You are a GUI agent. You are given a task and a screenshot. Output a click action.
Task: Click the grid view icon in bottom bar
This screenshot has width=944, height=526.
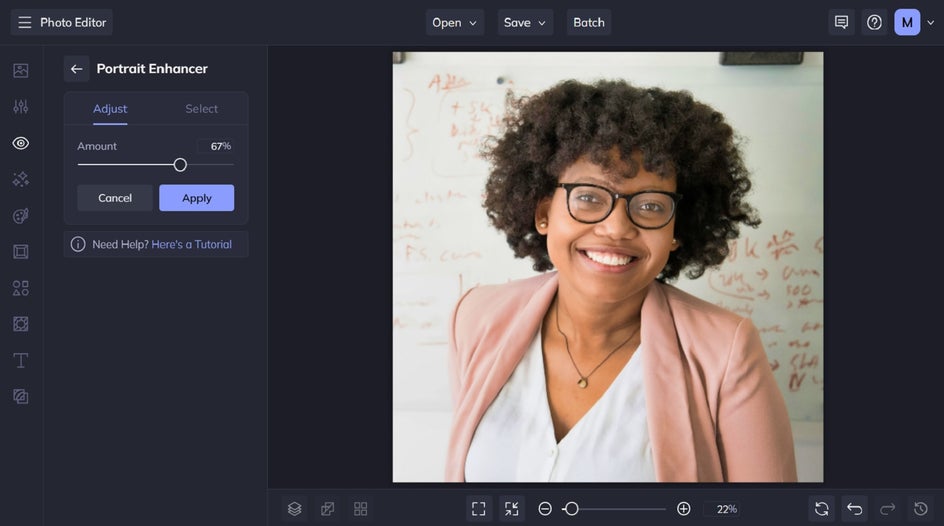(361, 509)
